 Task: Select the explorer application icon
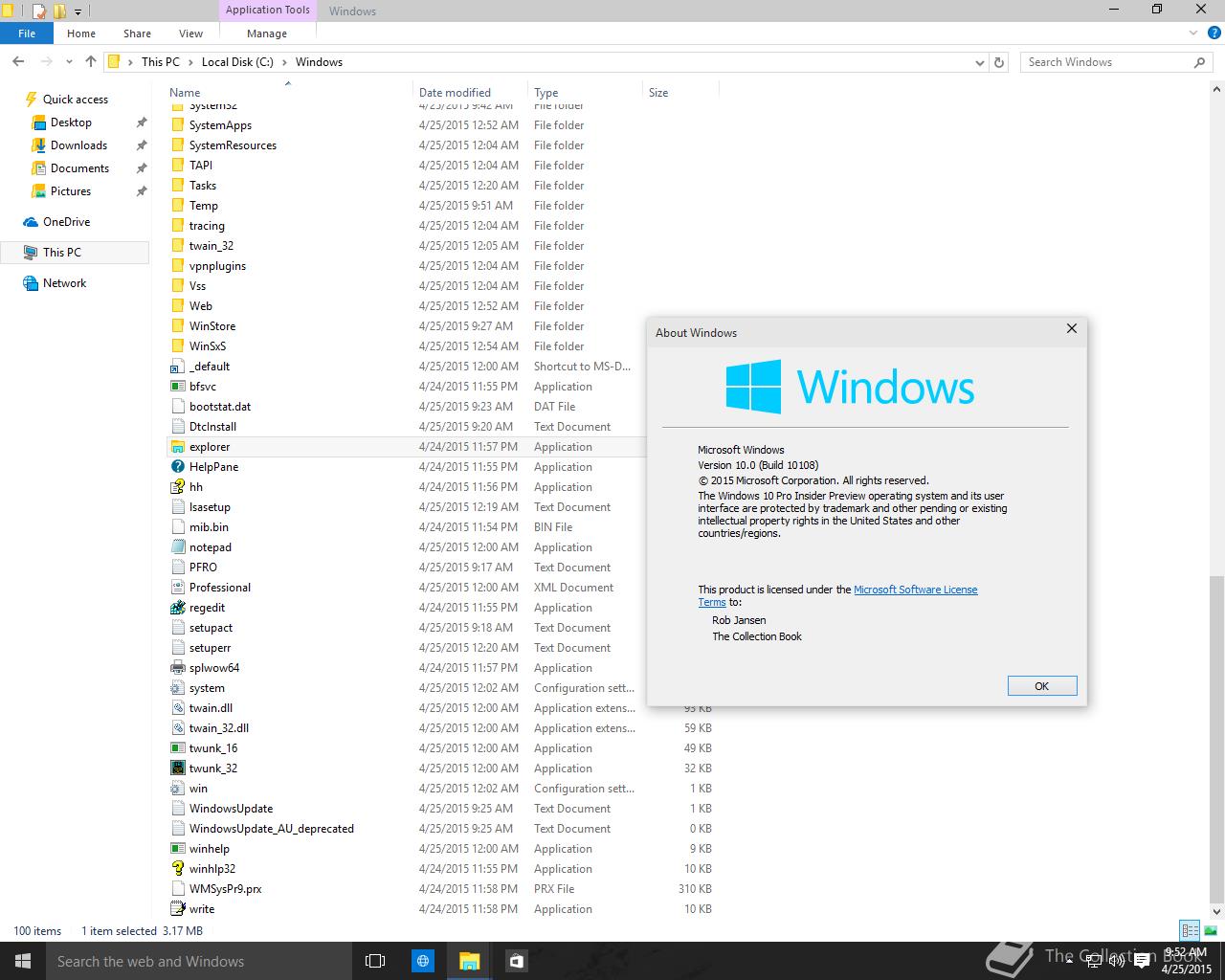point(177,447)
